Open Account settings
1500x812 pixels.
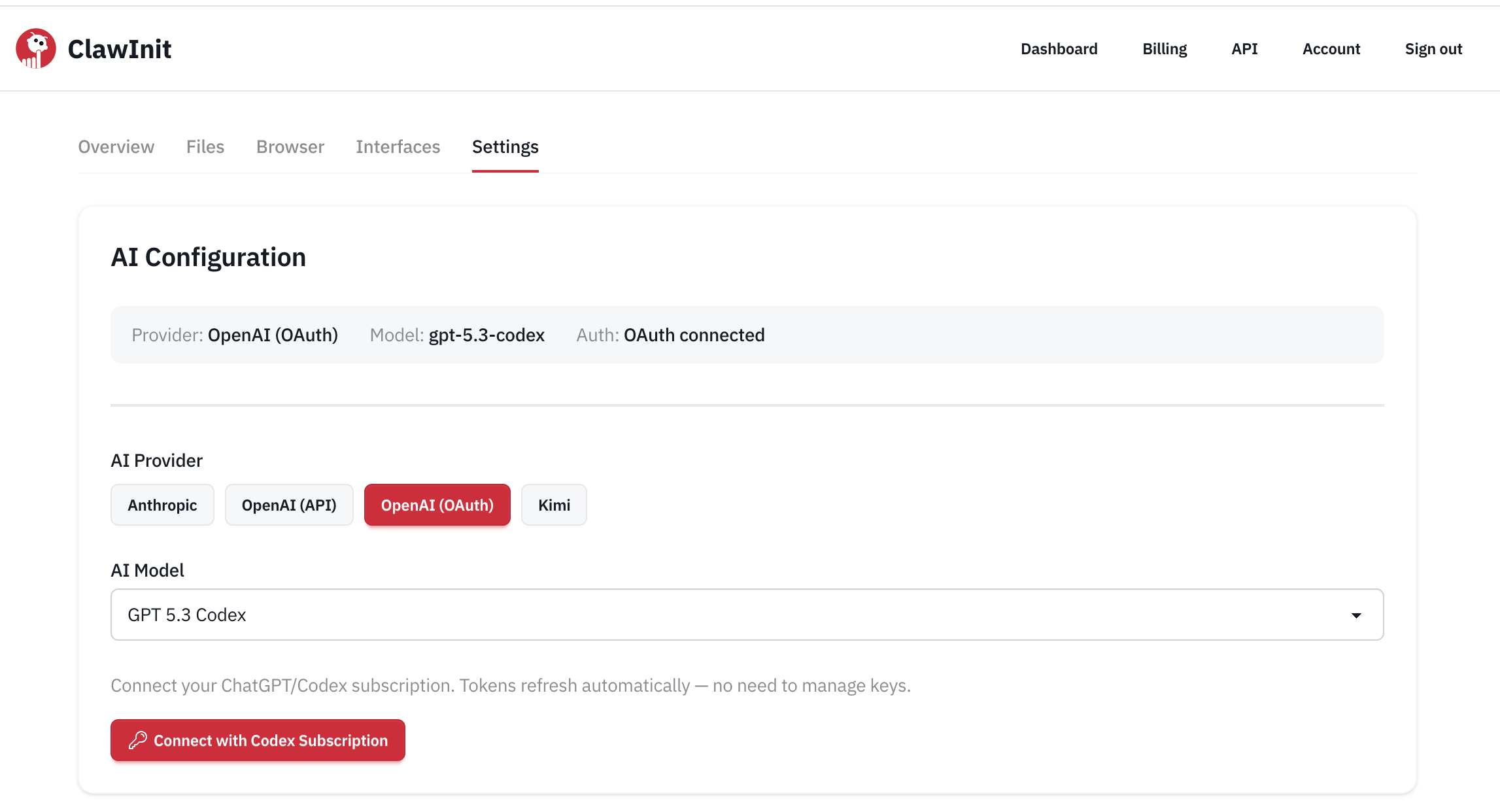tap(1331, 48)
